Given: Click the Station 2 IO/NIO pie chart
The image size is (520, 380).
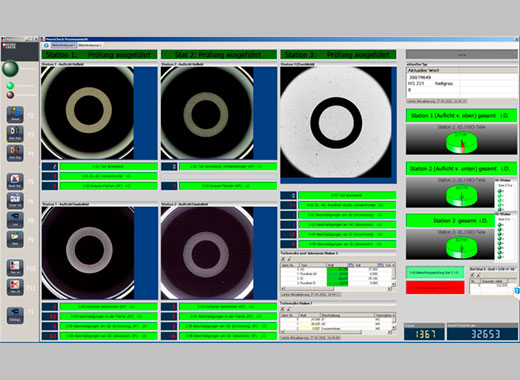Looking at the screenshot, I should [x=462, y=196].
